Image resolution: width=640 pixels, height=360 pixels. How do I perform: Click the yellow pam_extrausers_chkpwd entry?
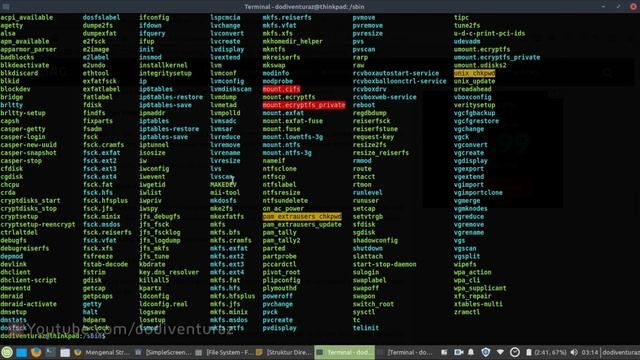coord(302,216)
